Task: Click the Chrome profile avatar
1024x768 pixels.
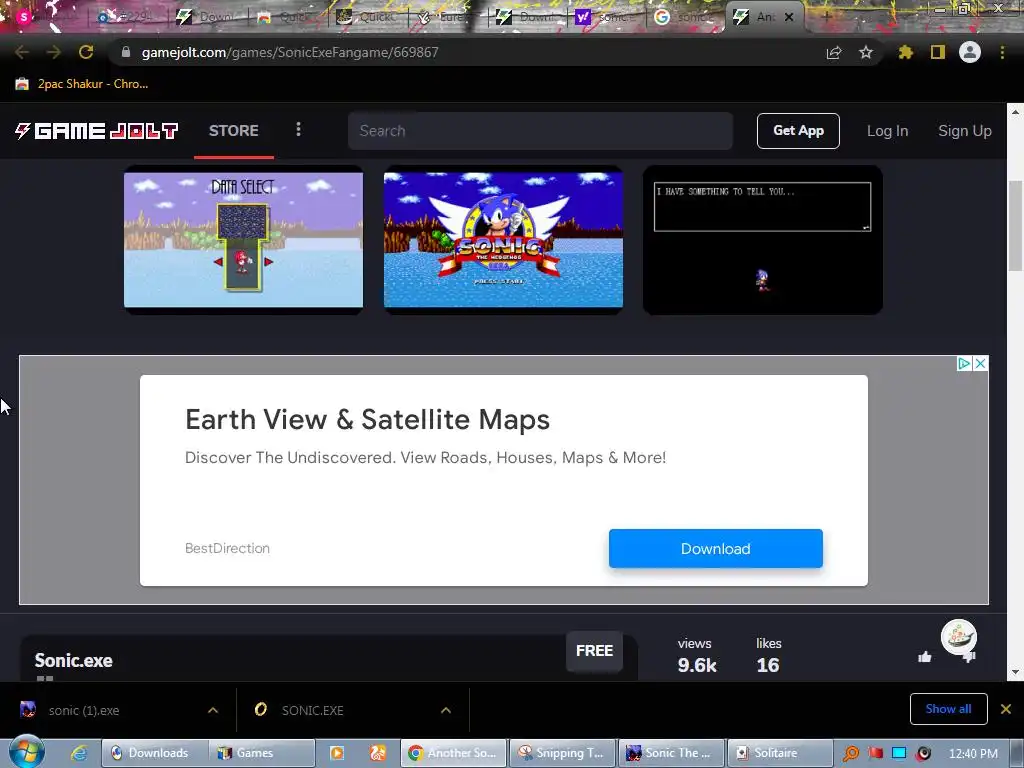Action: point(970,52)
